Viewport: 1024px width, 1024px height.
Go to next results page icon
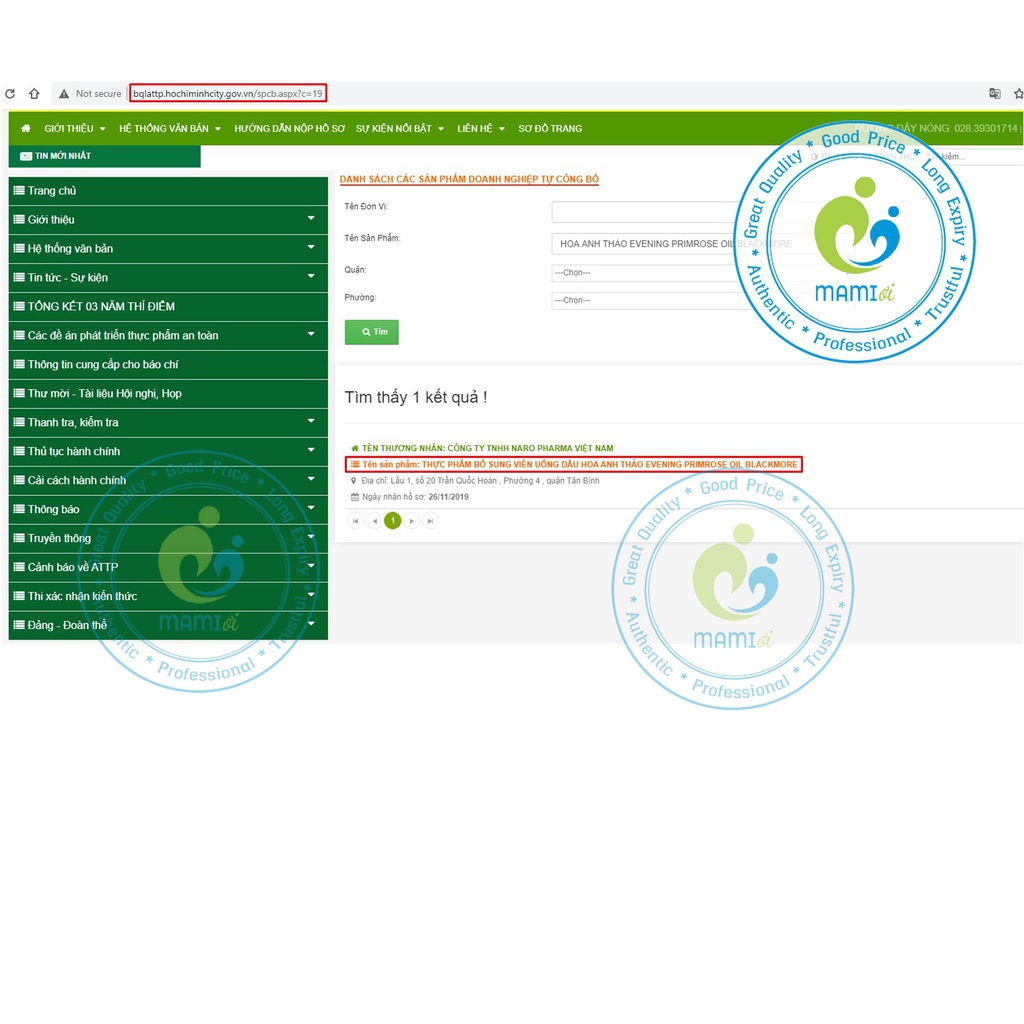tap(412, 521)
